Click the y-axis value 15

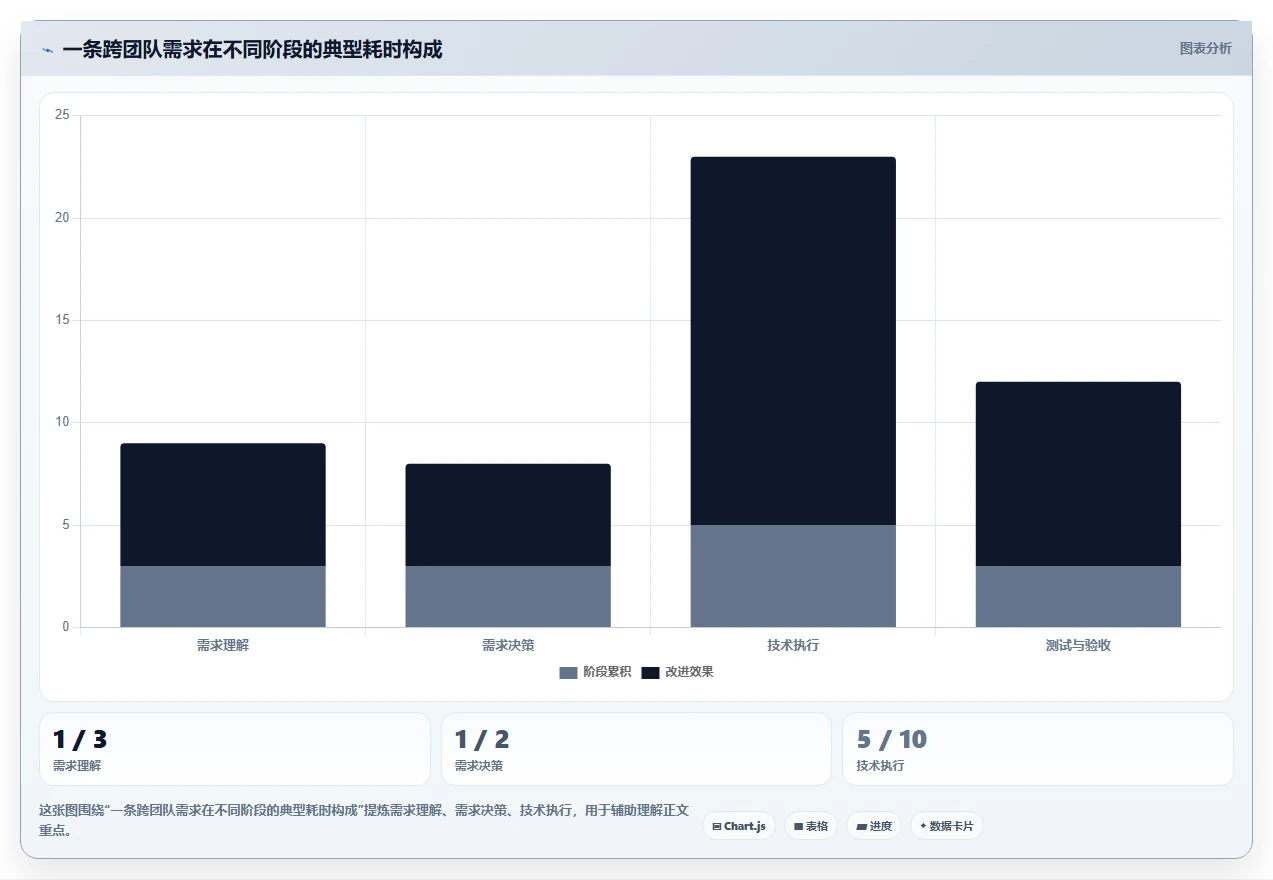62,320
